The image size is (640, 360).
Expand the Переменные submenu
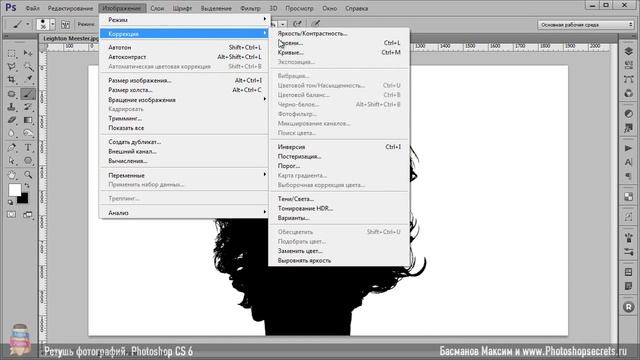tap(184, 175)
